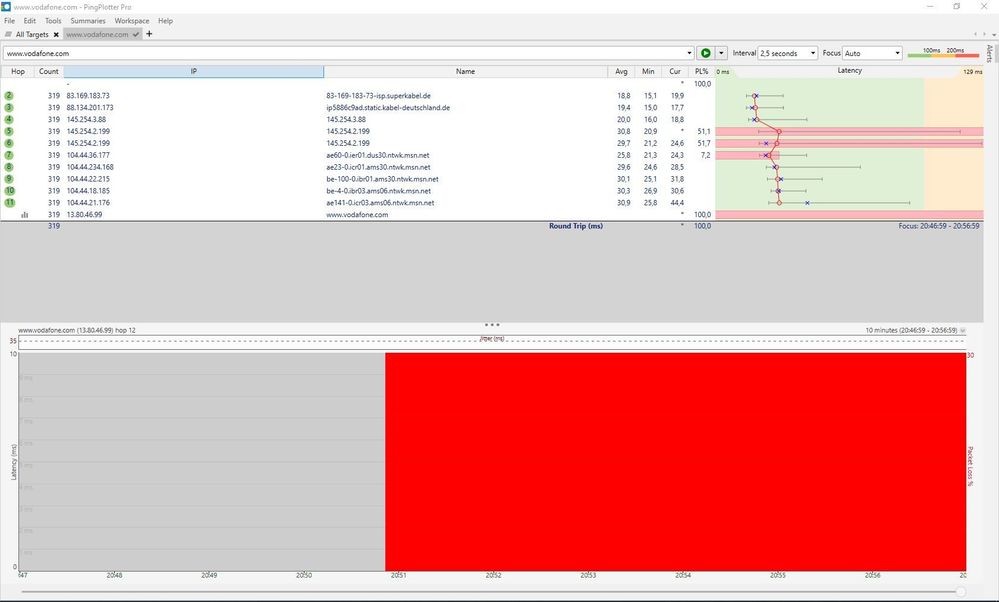
Task: Open the Focus dropdown set to Auto
Action: [873, 53]
